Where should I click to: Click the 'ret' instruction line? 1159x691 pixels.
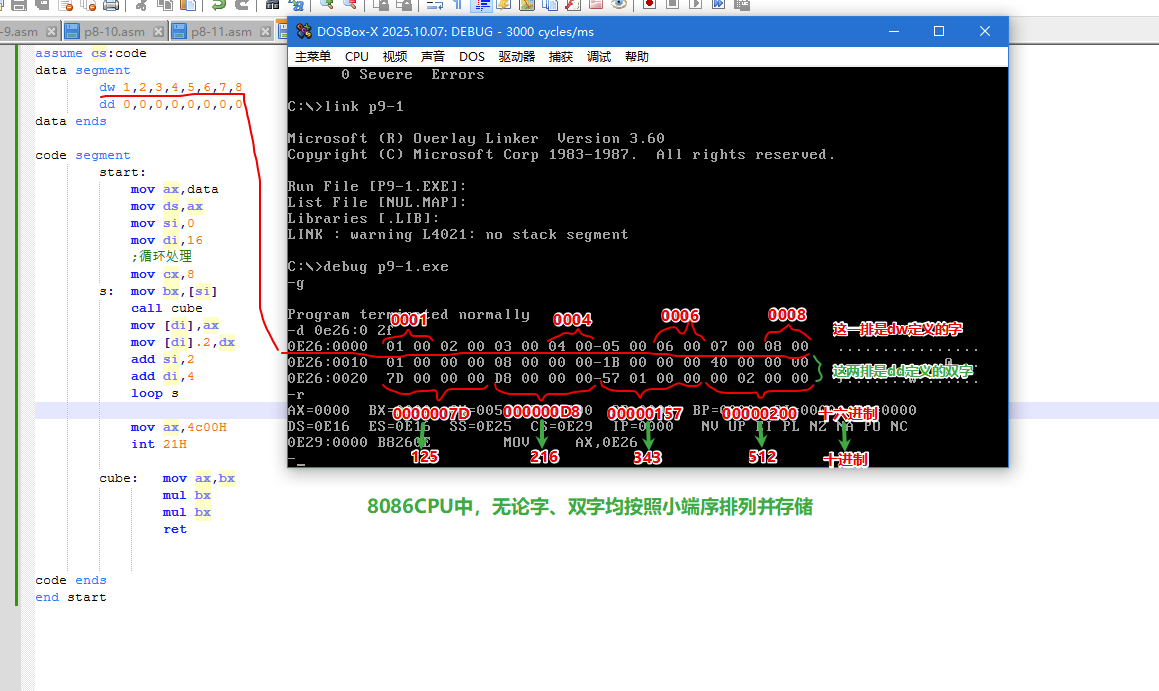click(x=175, y=529)
